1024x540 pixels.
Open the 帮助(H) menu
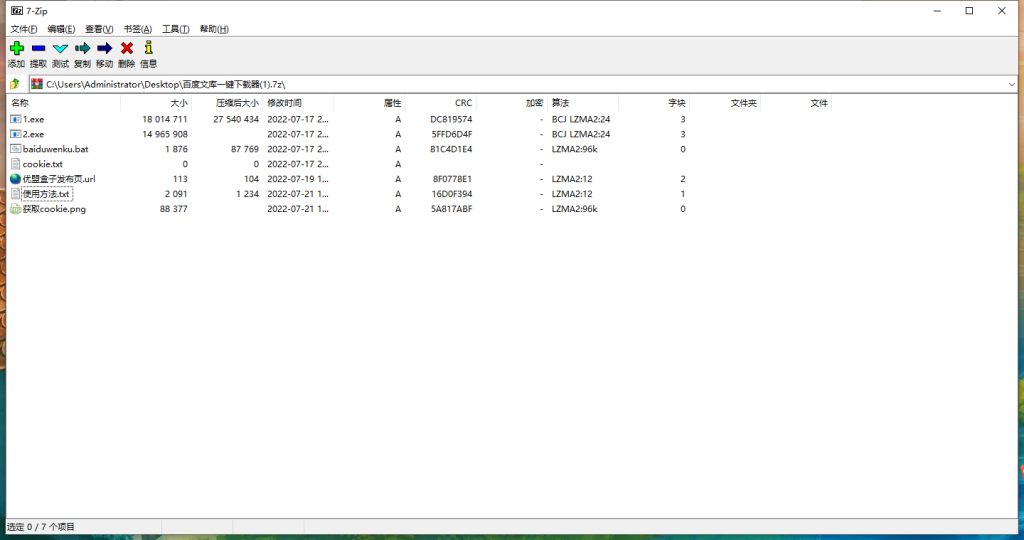coord(214,29)
